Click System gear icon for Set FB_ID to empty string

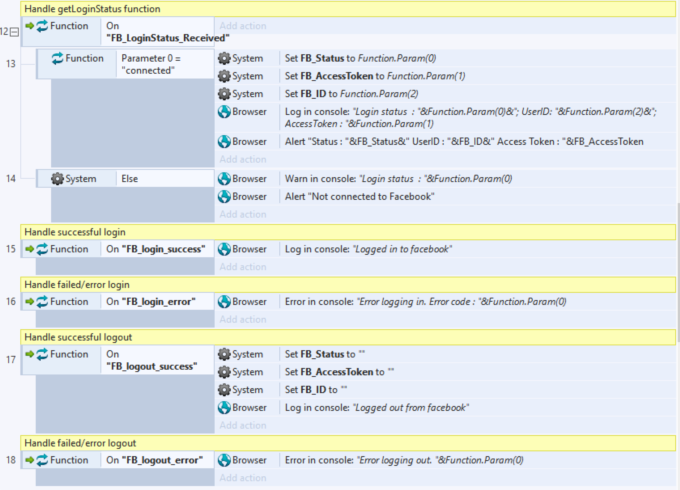coord(224,390)
